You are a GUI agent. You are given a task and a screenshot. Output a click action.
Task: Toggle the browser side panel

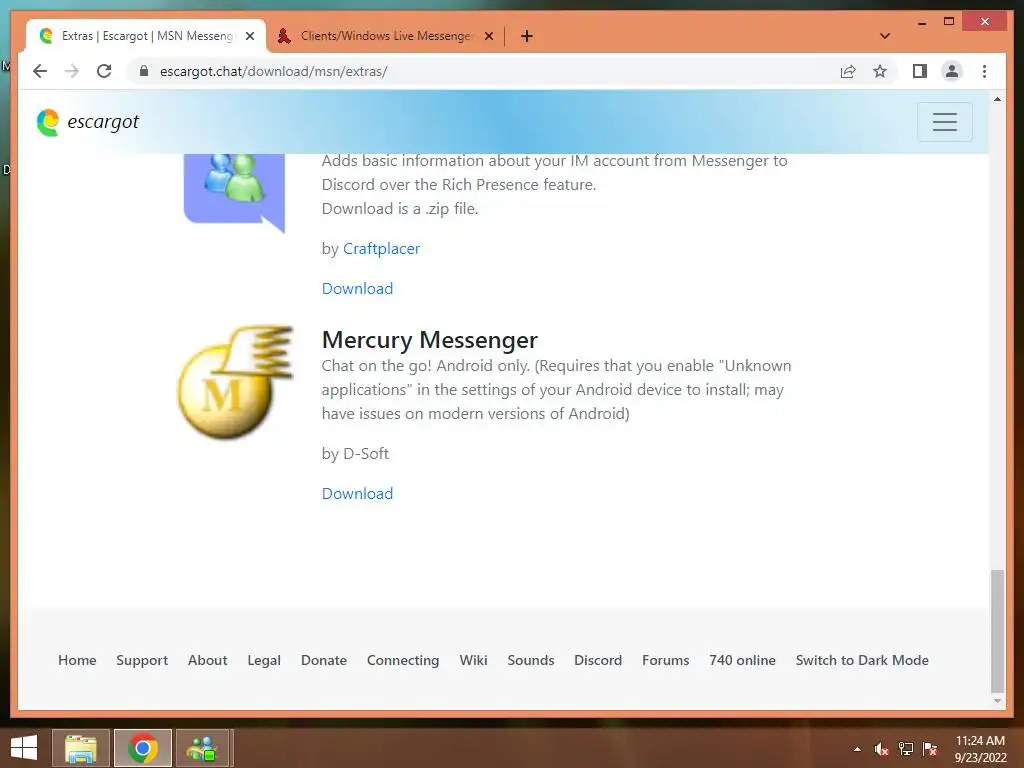[x=920, y=71]
